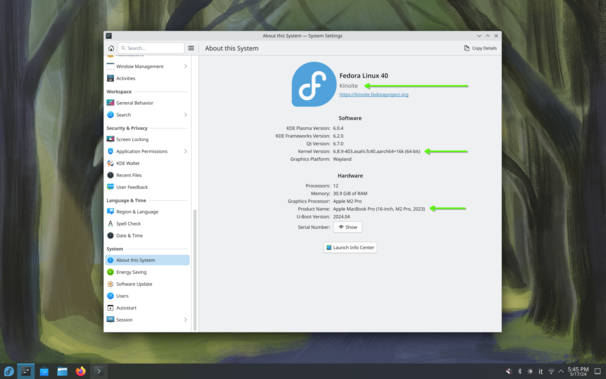Expand Window Management submenu arrow
This screenshot has width=606, height=379.
click(186, 66)
